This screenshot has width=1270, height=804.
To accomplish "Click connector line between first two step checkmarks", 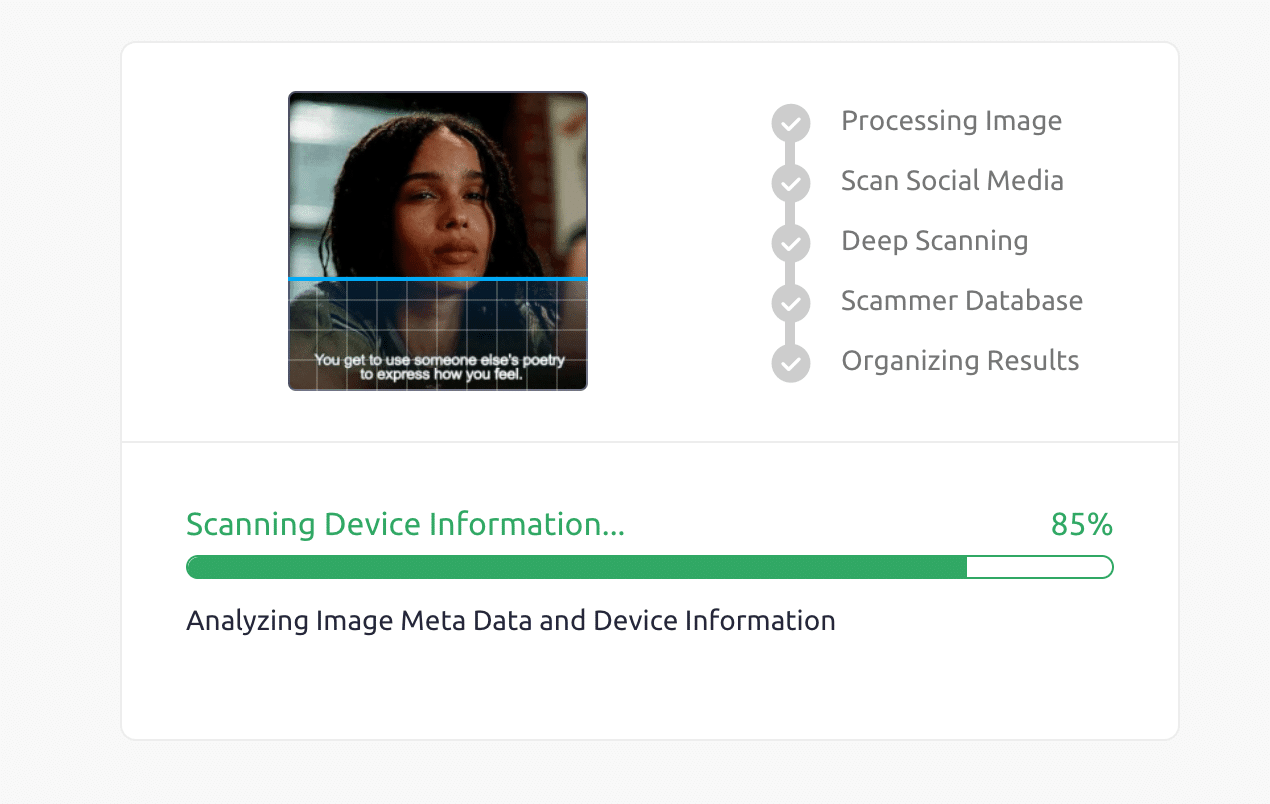I will 790,153.
